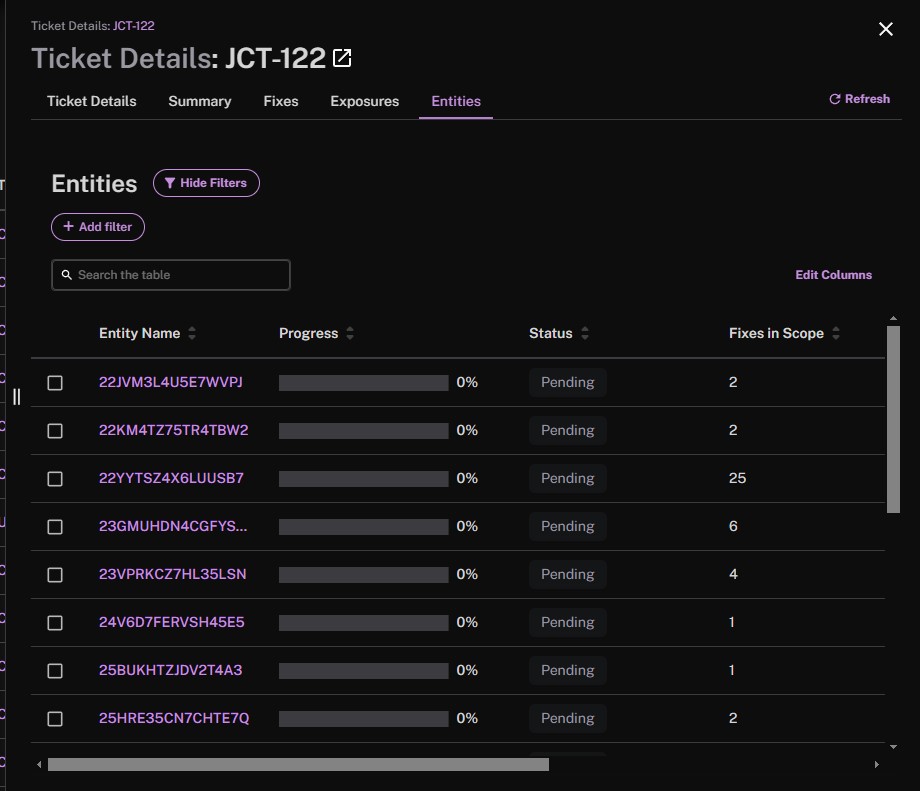Open entity 25HRE35CN7CHTE7Q
920x791 pixels.
pos(174,718)
